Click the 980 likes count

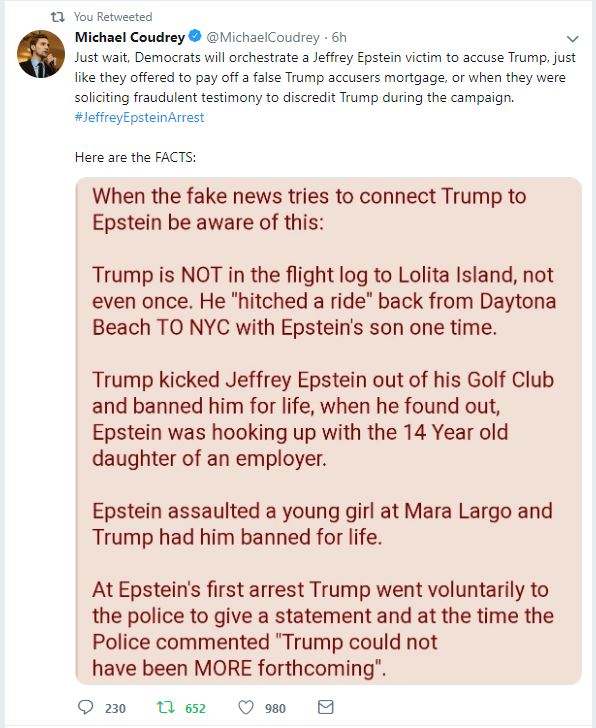[275, 708]
